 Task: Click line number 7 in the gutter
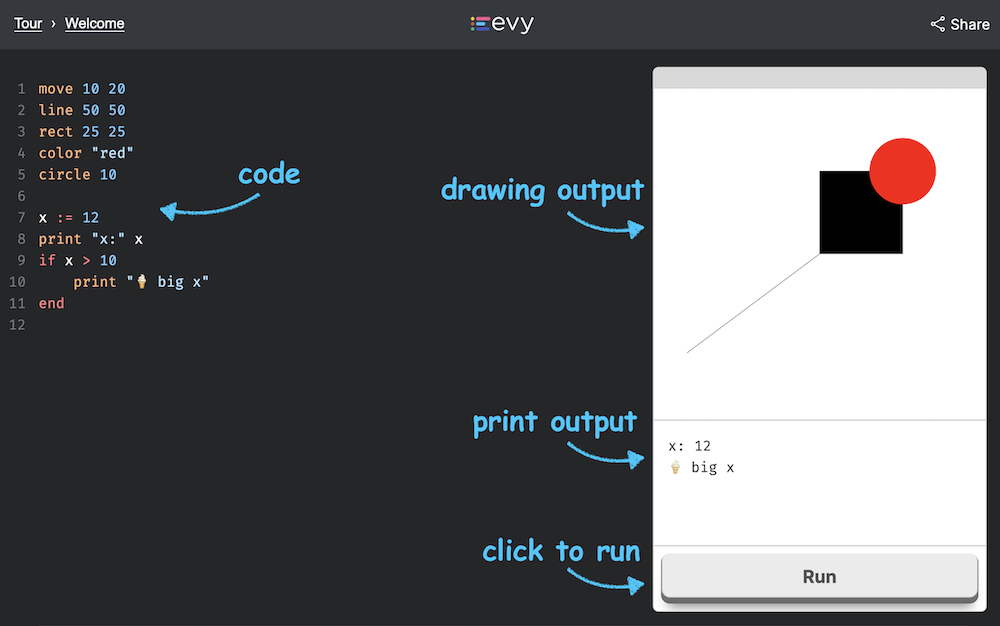pyautogui.click(x=20, y=217)
